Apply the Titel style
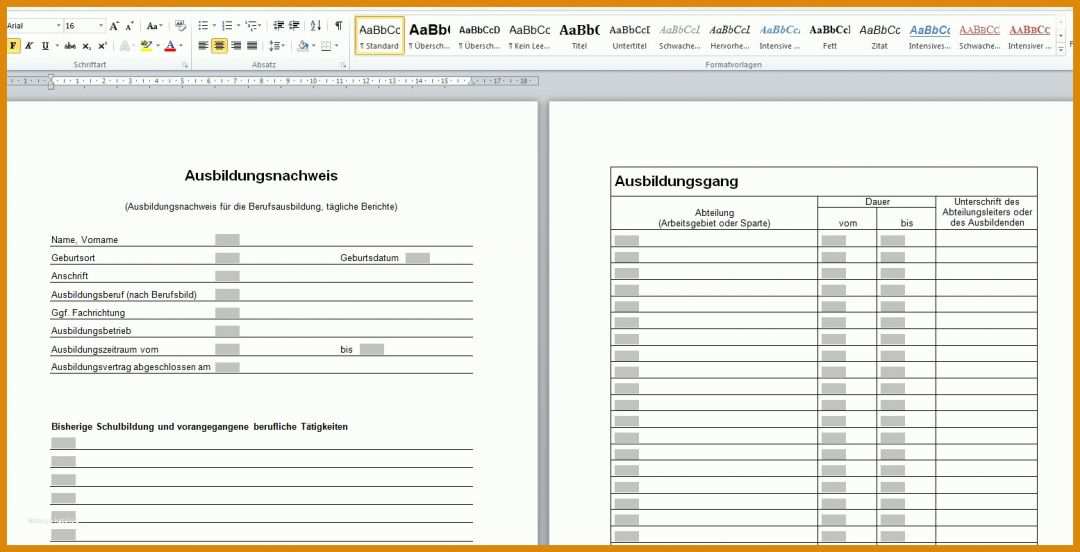1080x552 pixels. 579,36
